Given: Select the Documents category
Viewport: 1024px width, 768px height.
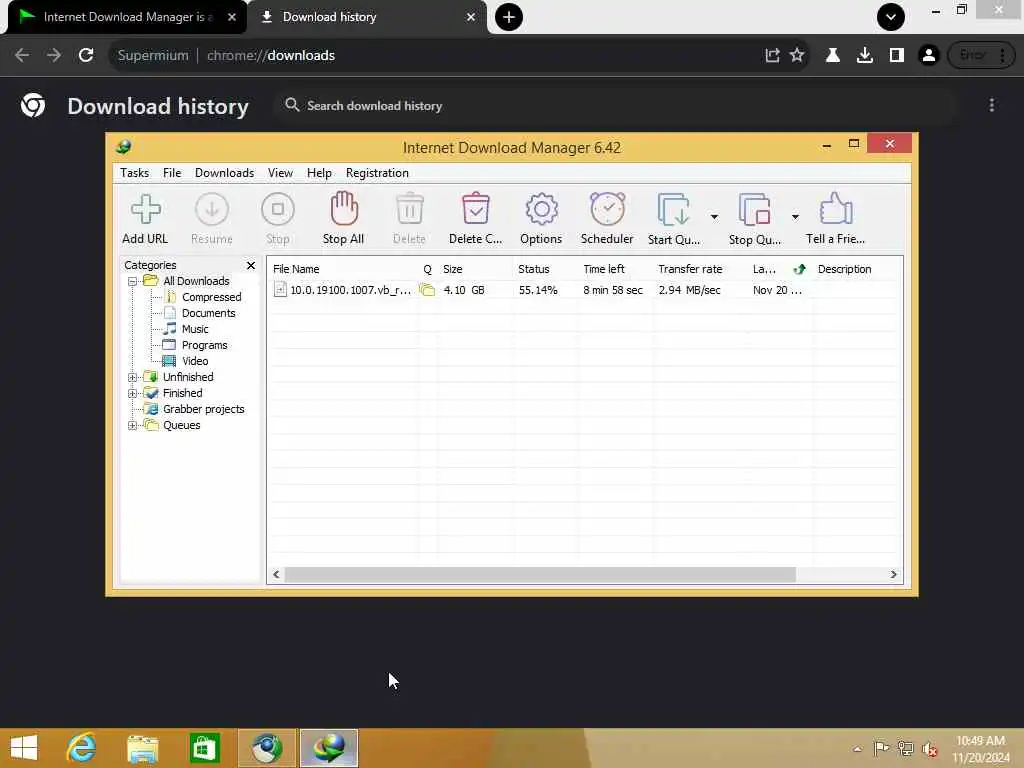Looking at the screenshot, I should point(208,313).
